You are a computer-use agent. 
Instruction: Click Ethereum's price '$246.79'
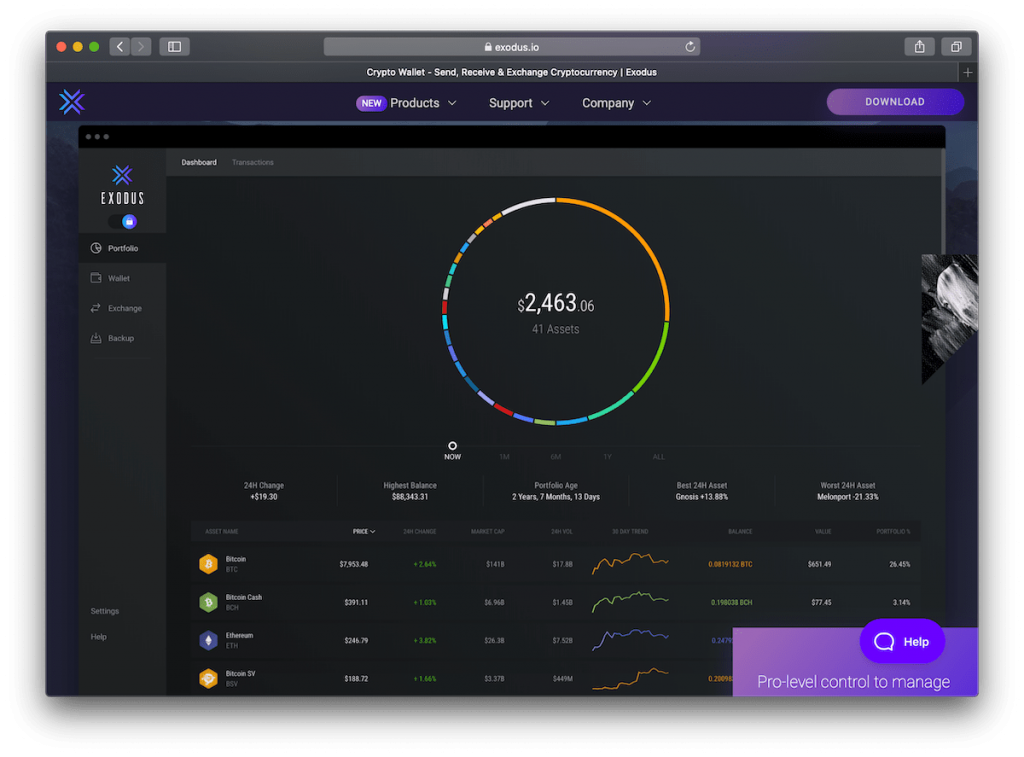click(x=357, y=641)
